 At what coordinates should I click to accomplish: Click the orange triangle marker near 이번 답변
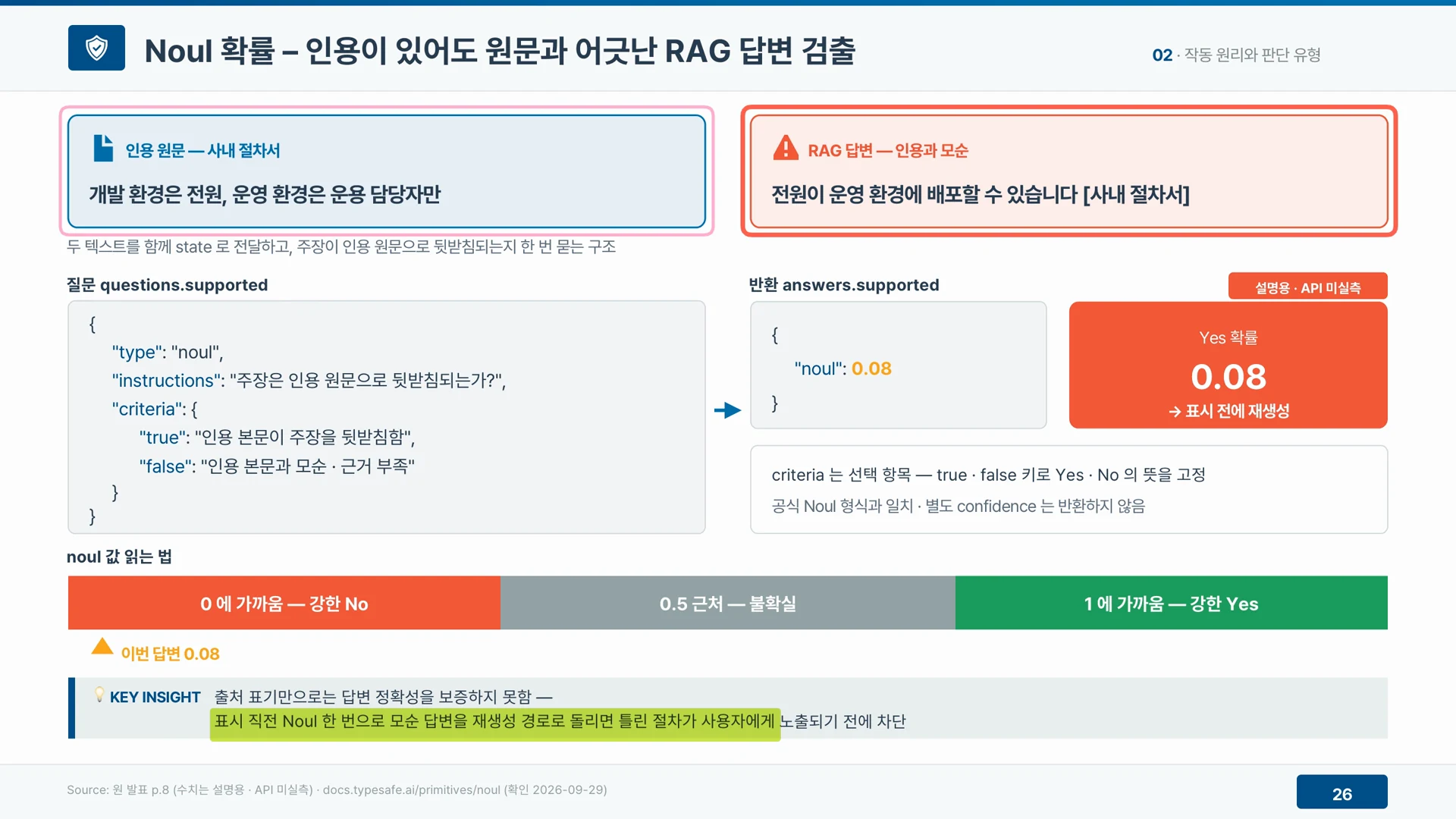(102, 646)
